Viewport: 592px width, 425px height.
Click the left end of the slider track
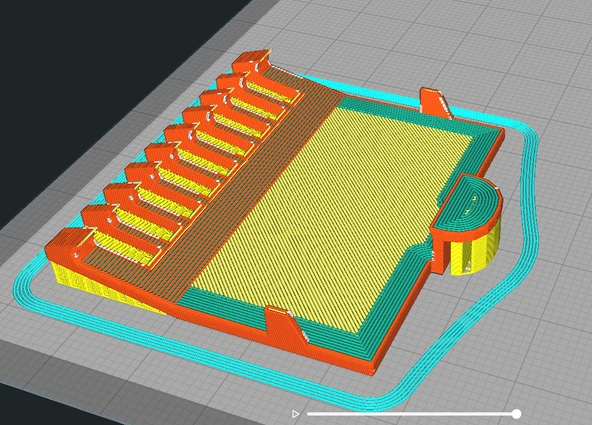click(309, 414)
